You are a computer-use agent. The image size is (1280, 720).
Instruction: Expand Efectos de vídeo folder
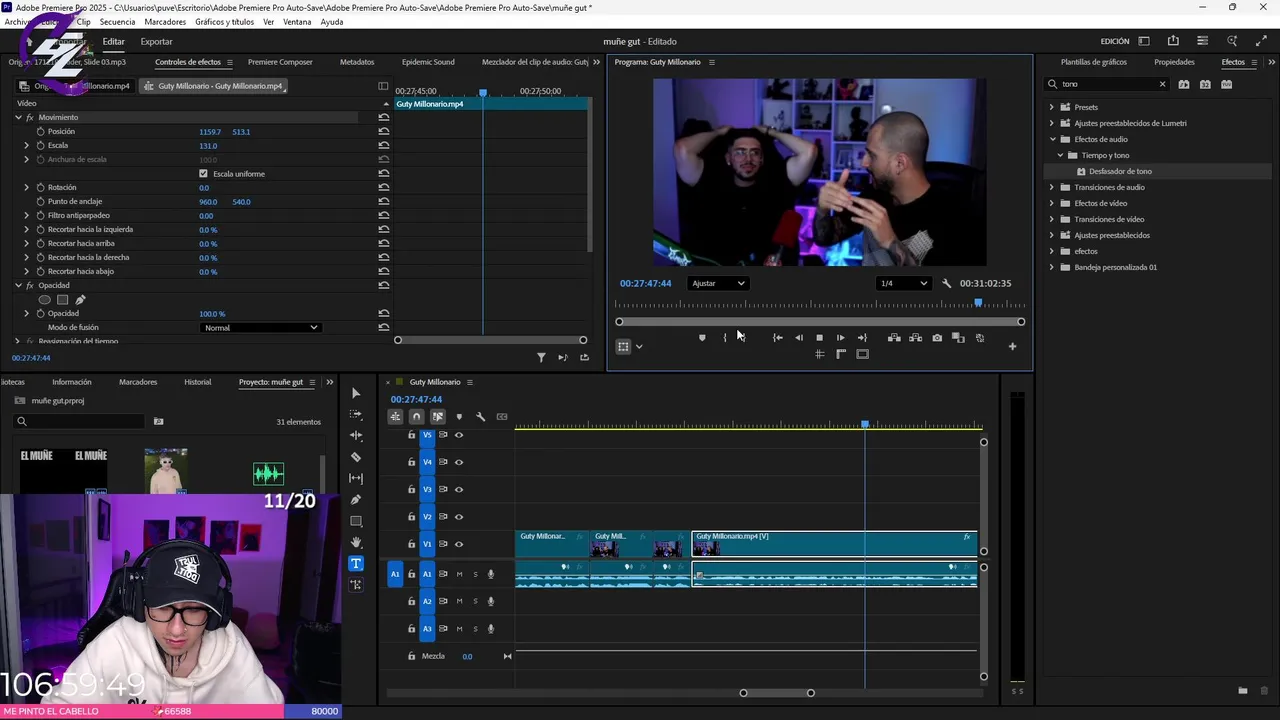pos(1052,203)
